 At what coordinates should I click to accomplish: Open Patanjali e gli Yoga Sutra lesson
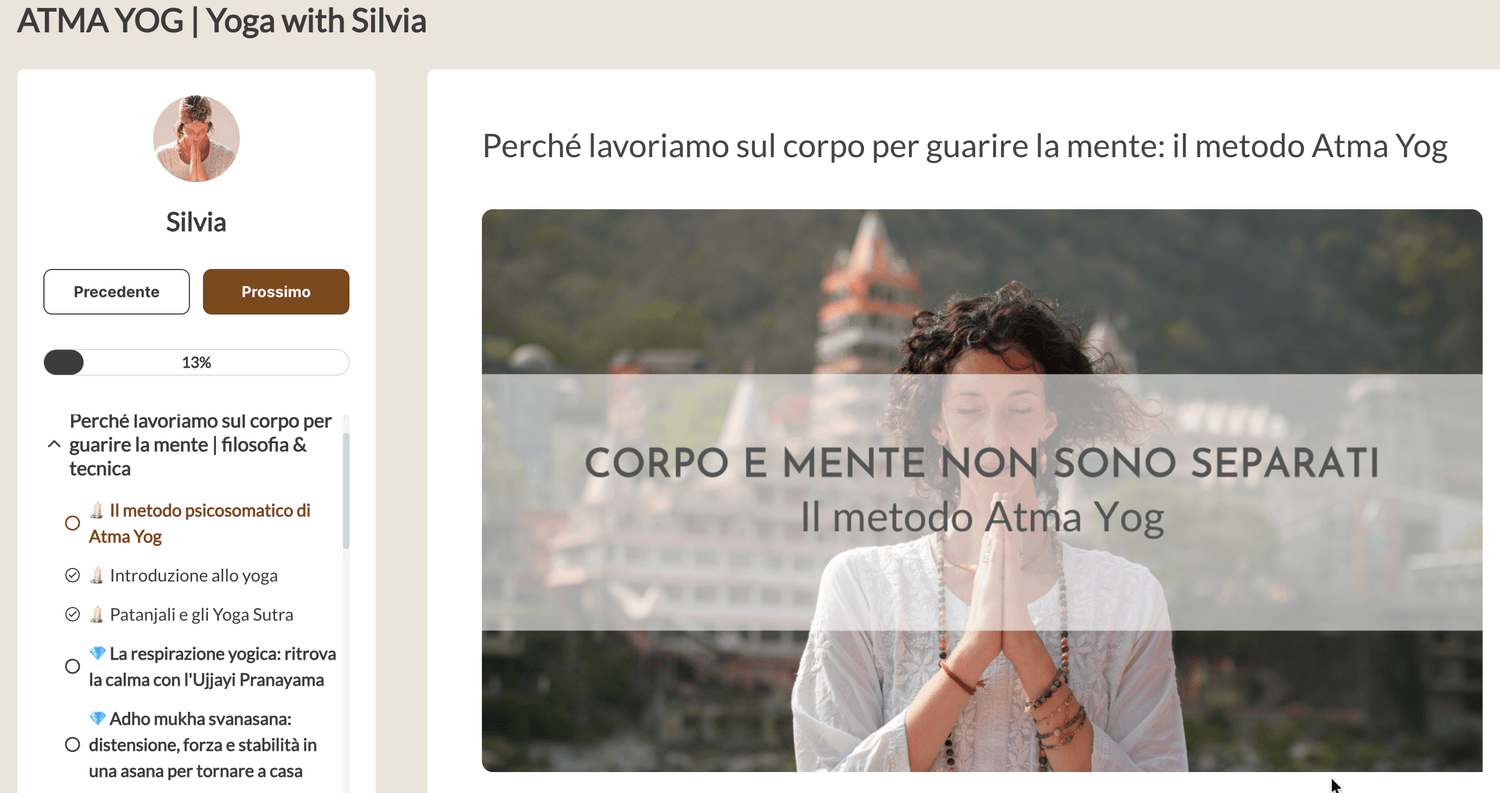point(201,614)
